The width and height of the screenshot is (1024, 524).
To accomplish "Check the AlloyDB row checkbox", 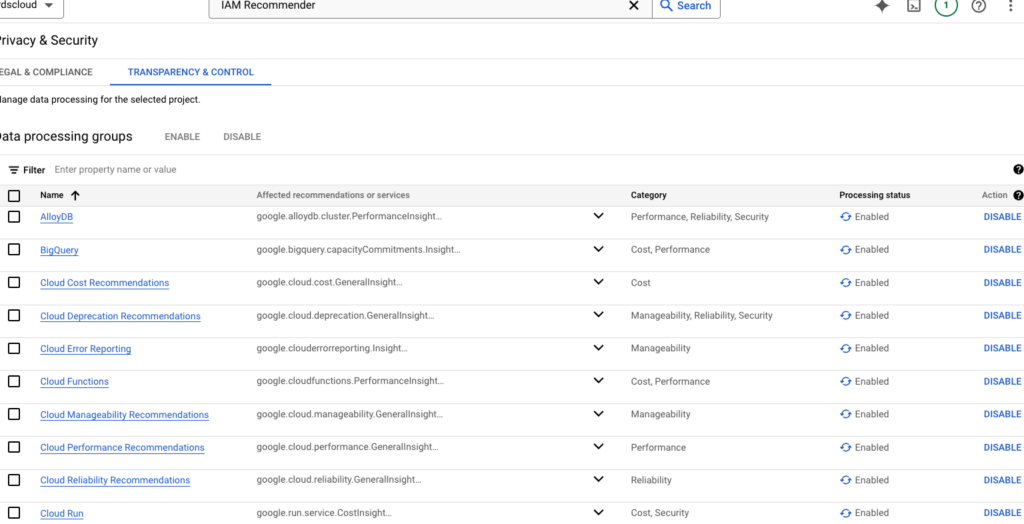I will pyautogui.click(x=14, y=217).
